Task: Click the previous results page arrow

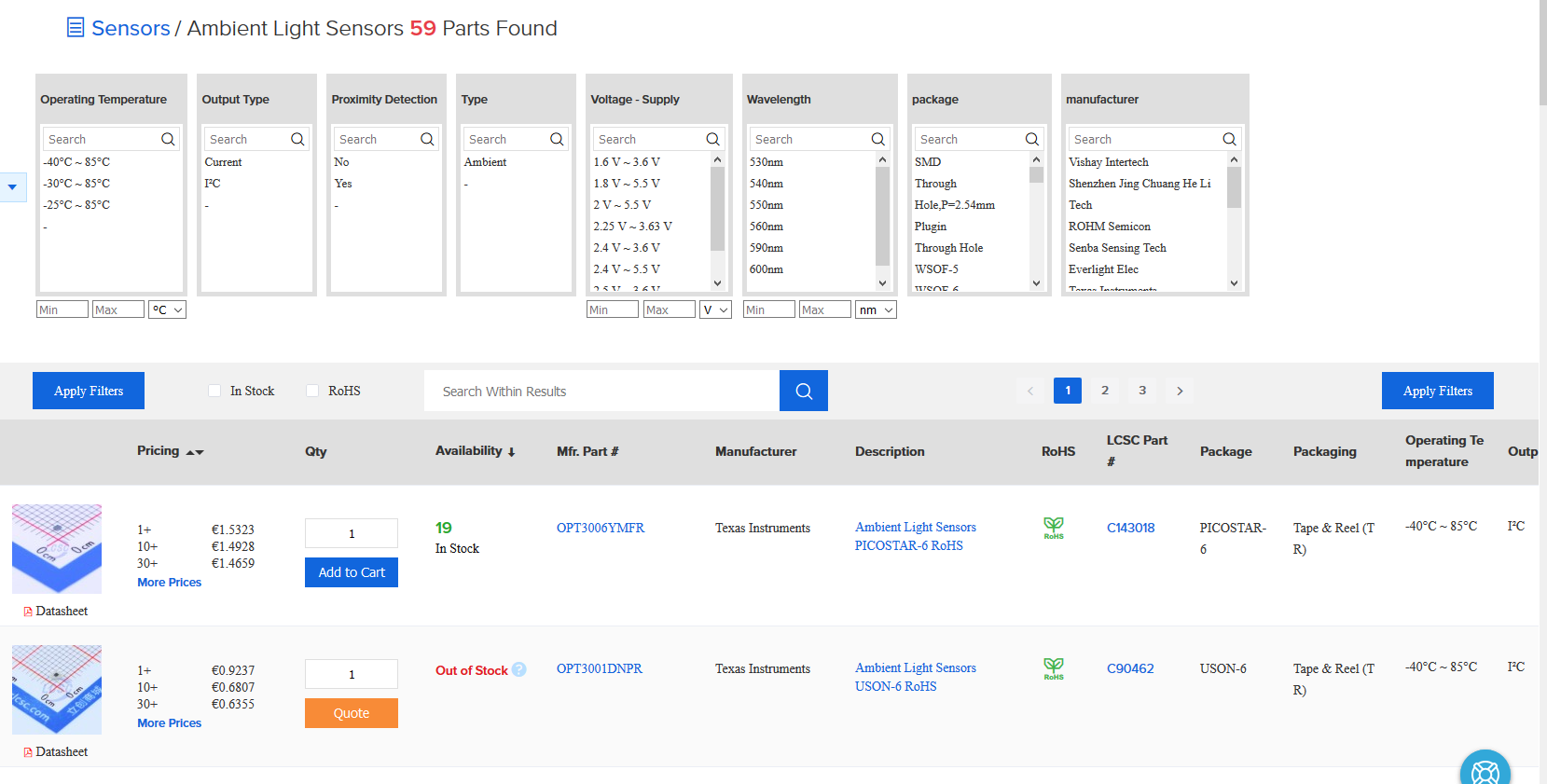Action: pos(1030,391)
